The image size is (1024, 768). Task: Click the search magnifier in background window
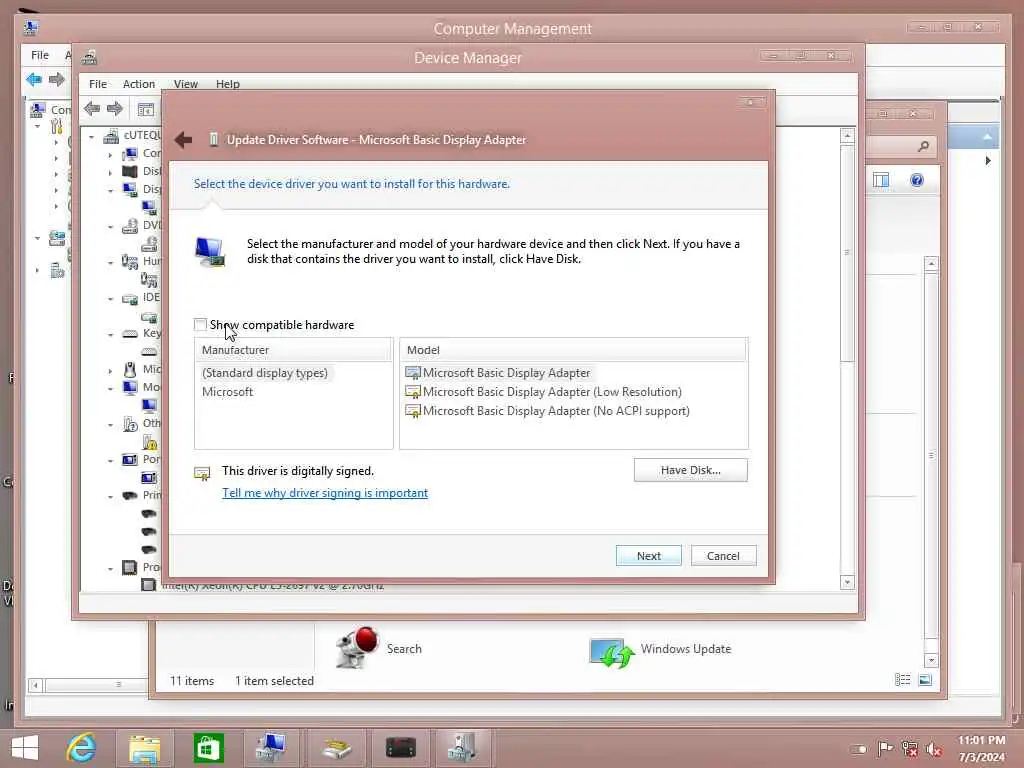[x=923, y=146]
